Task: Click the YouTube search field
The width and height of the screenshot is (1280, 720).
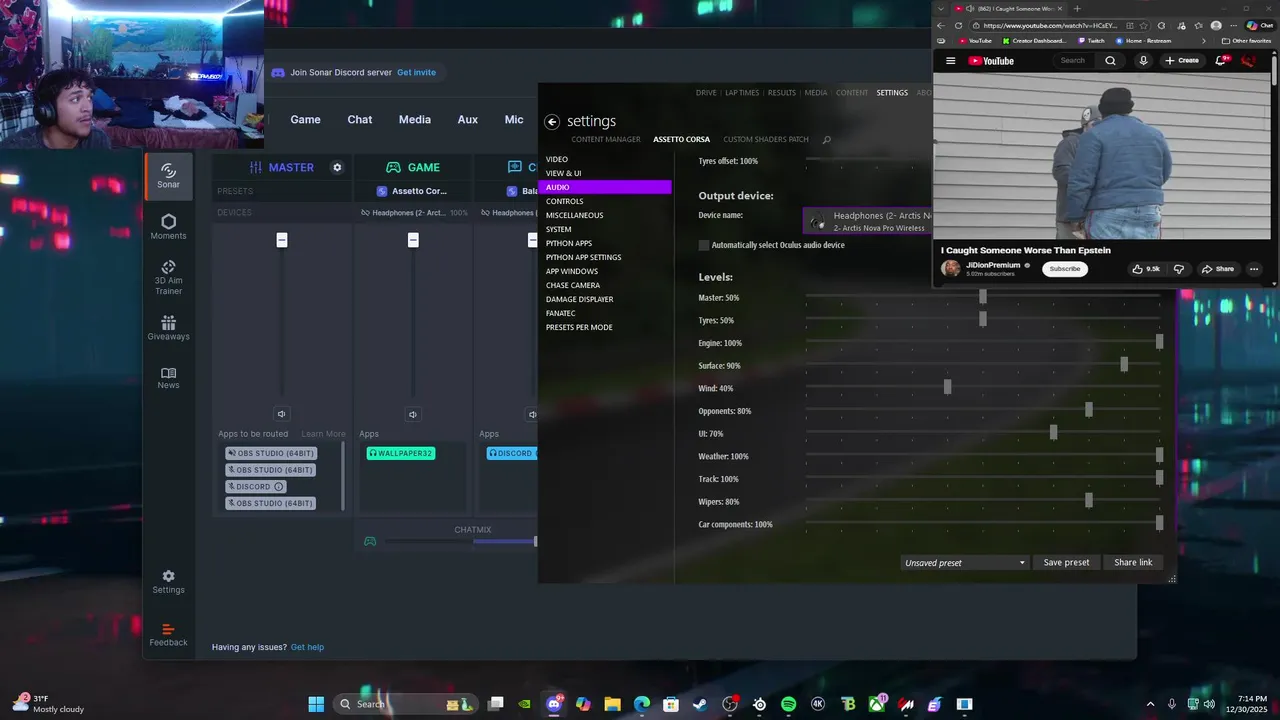Action: tap(1073, 61)
